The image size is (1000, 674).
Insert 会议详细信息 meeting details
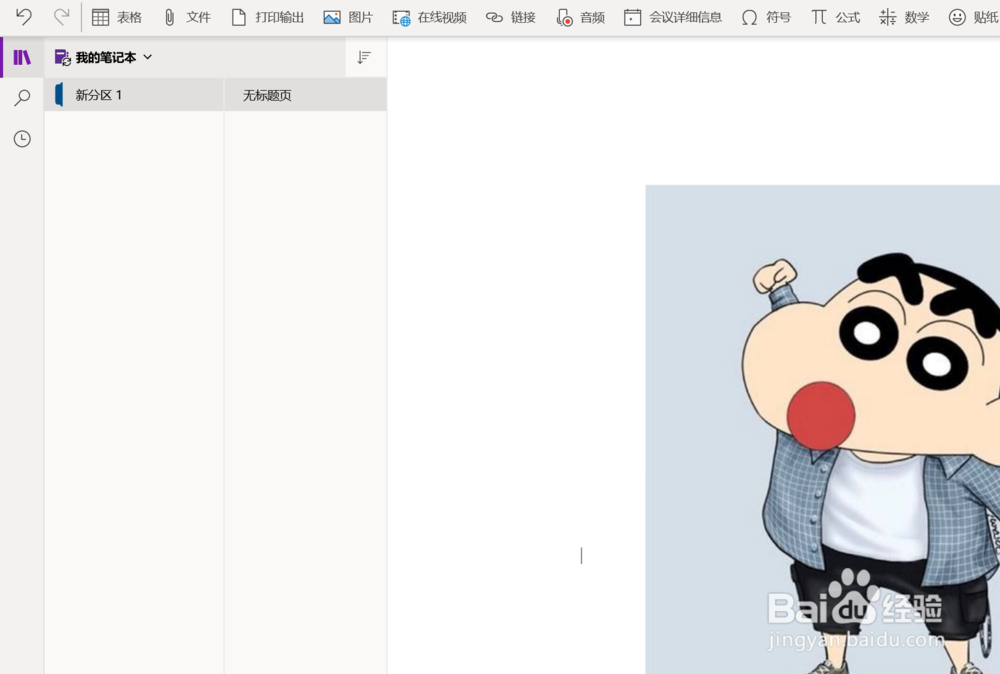click(673, 17)
